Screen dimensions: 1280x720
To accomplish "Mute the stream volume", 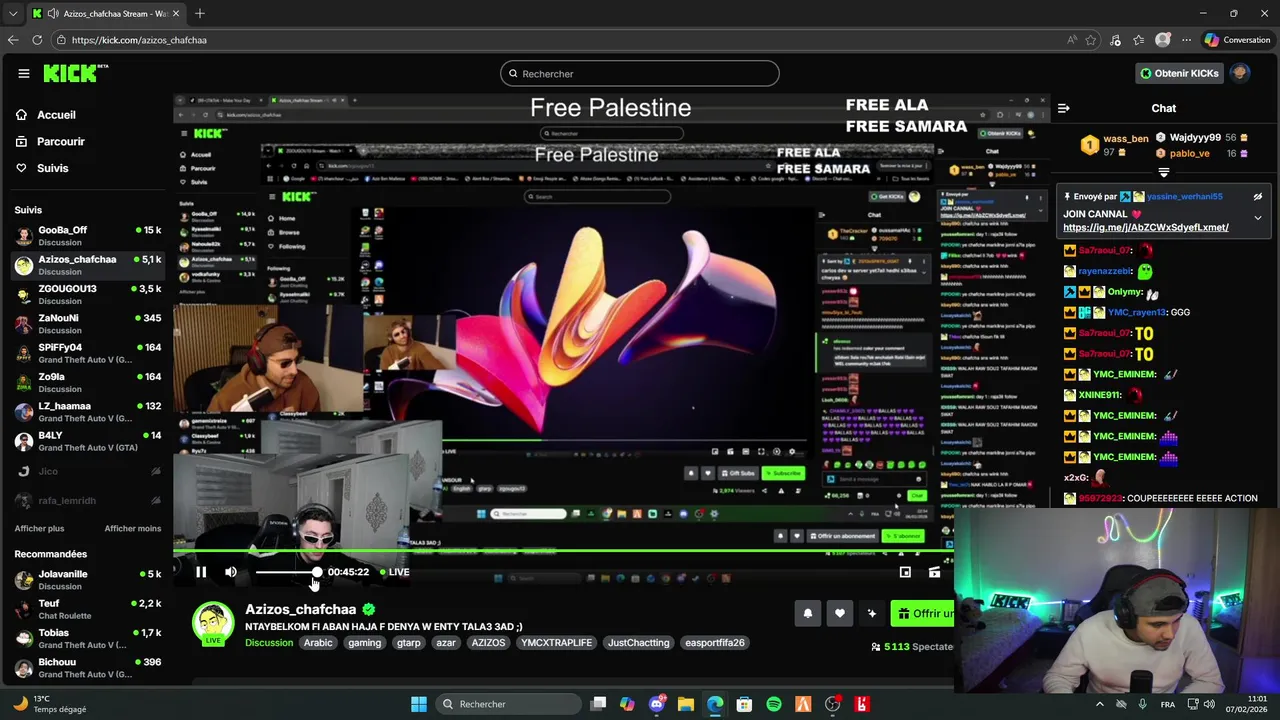I will point(231,572).
